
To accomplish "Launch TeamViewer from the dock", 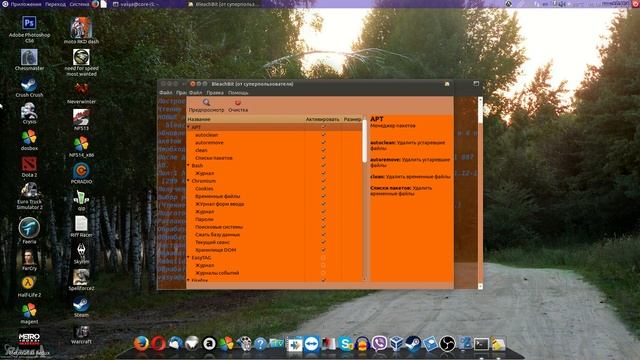I will 311,344.
